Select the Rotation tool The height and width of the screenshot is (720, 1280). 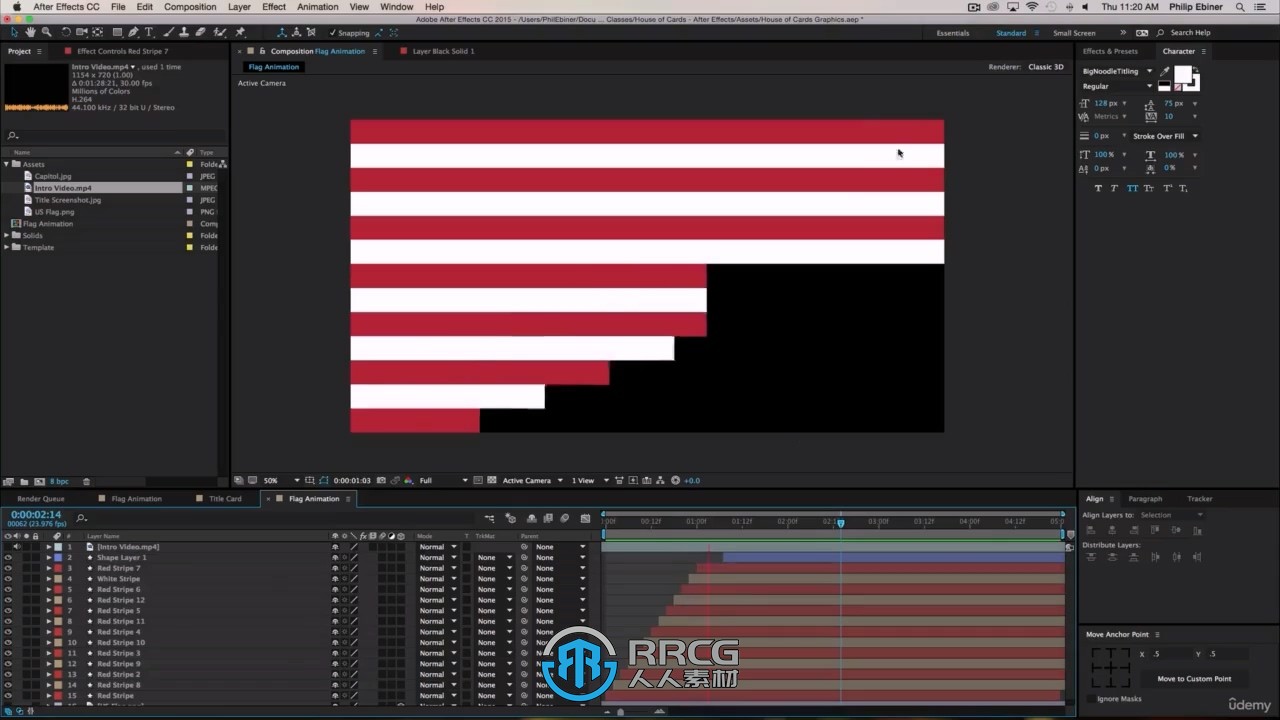coord(66,32)
